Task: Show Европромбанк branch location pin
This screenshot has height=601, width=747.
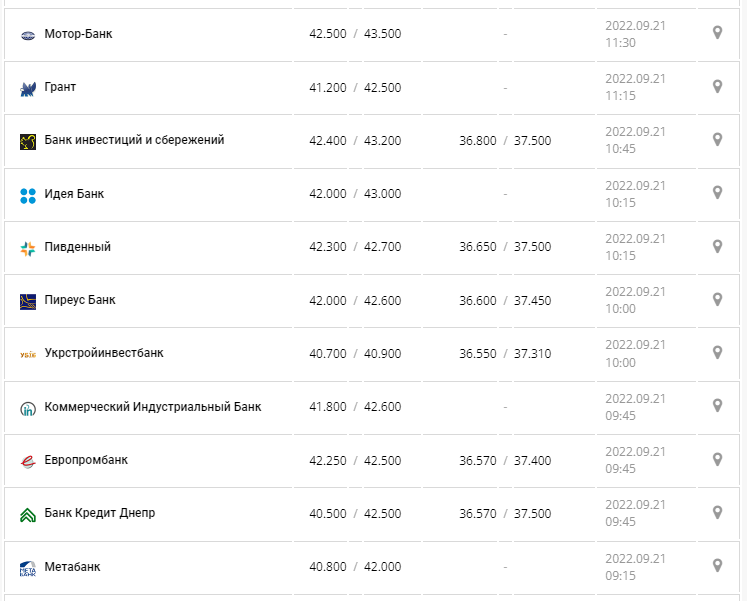Action: point(717,459)
